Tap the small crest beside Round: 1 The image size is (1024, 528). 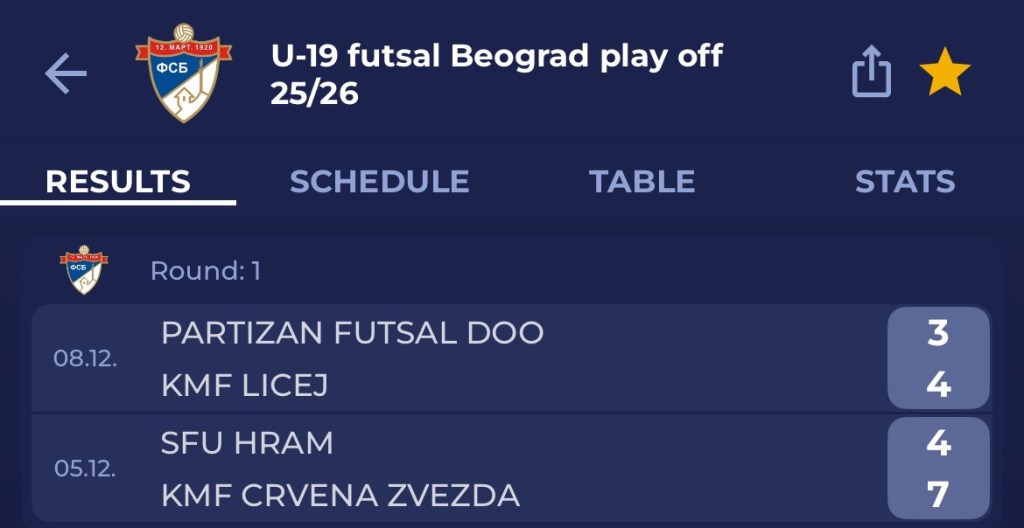click(x=84, y=270)
